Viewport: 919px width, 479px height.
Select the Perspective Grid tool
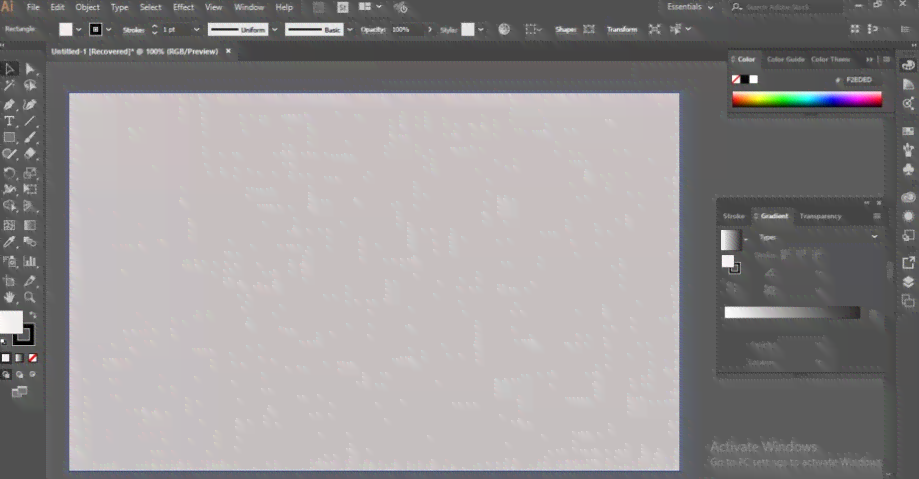tap(30, 206)
